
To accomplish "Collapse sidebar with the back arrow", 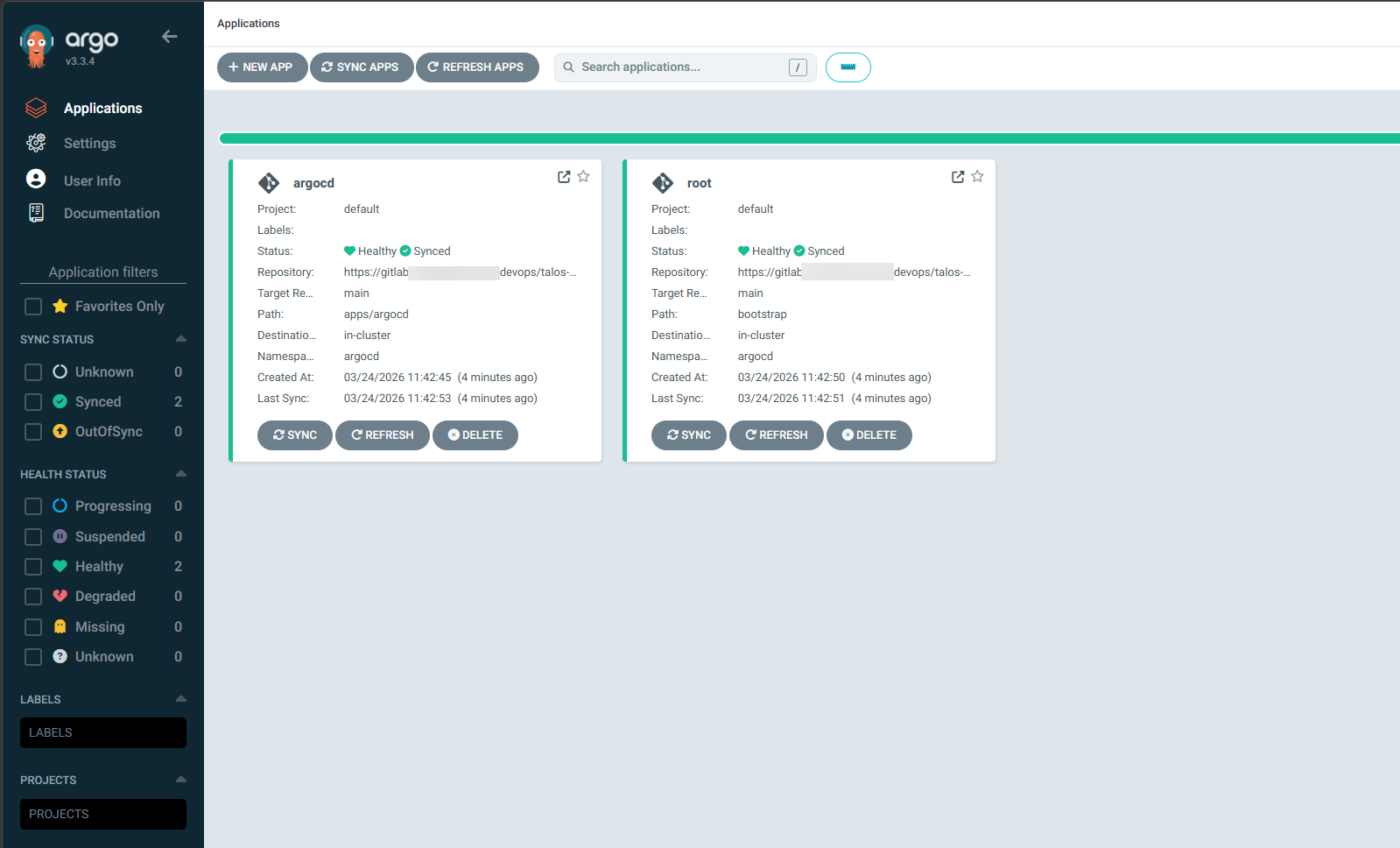I will point(170,36).
